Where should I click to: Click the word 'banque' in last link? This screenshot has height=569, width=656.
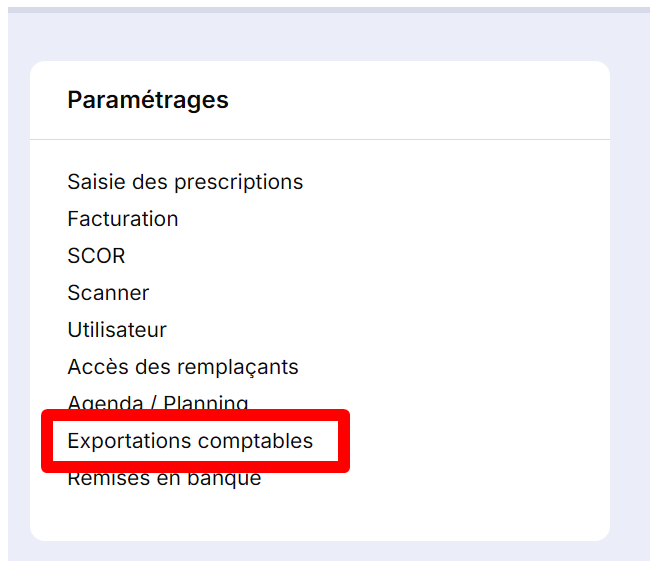click(x=227, y=480)
